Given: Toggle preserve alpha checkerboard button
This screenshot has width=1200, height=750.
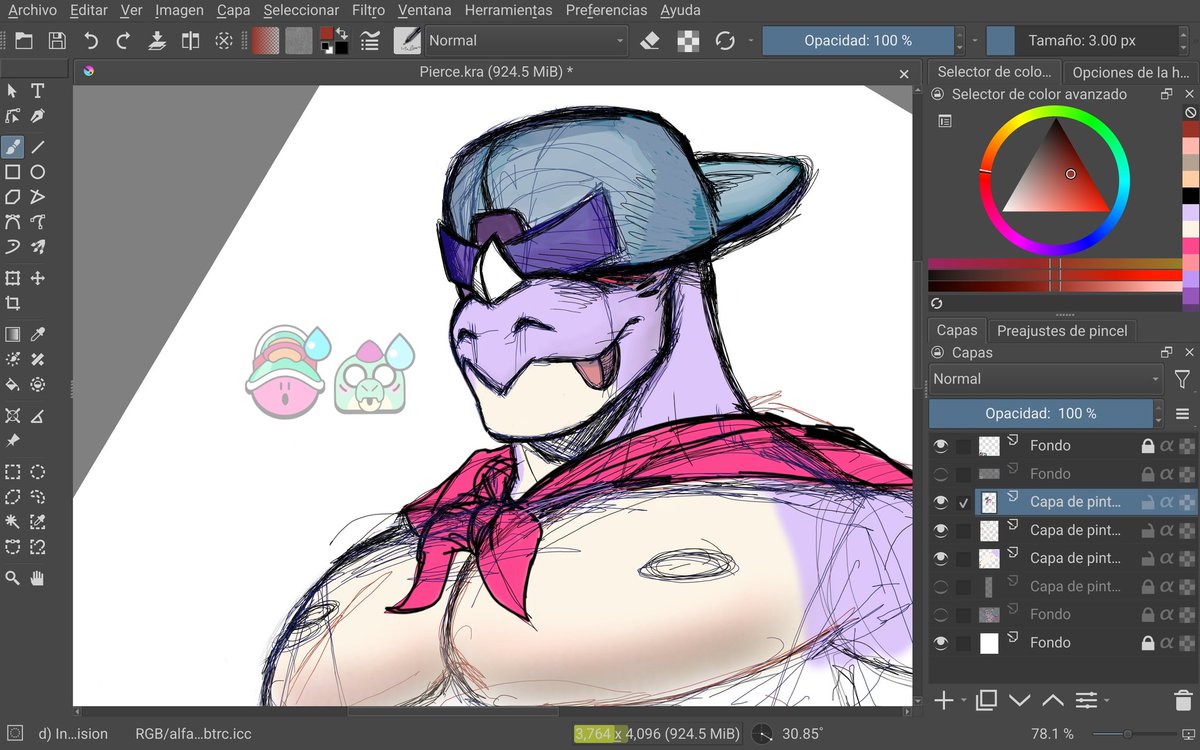Looking at the screenshot, I should pos(688,41).
